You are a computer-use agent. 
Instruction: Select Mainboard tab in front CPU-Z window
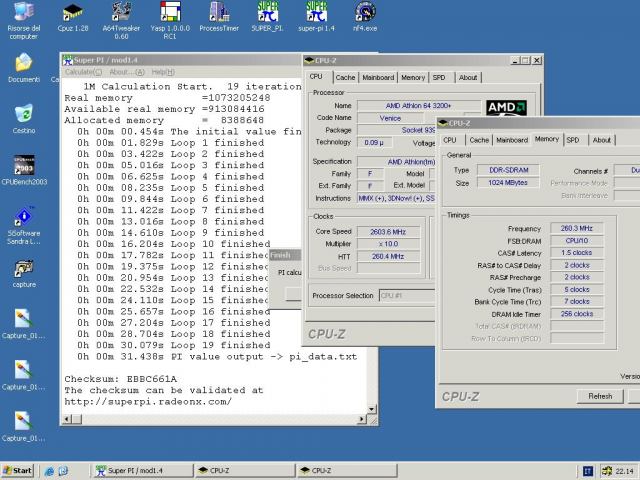(512, 140)
